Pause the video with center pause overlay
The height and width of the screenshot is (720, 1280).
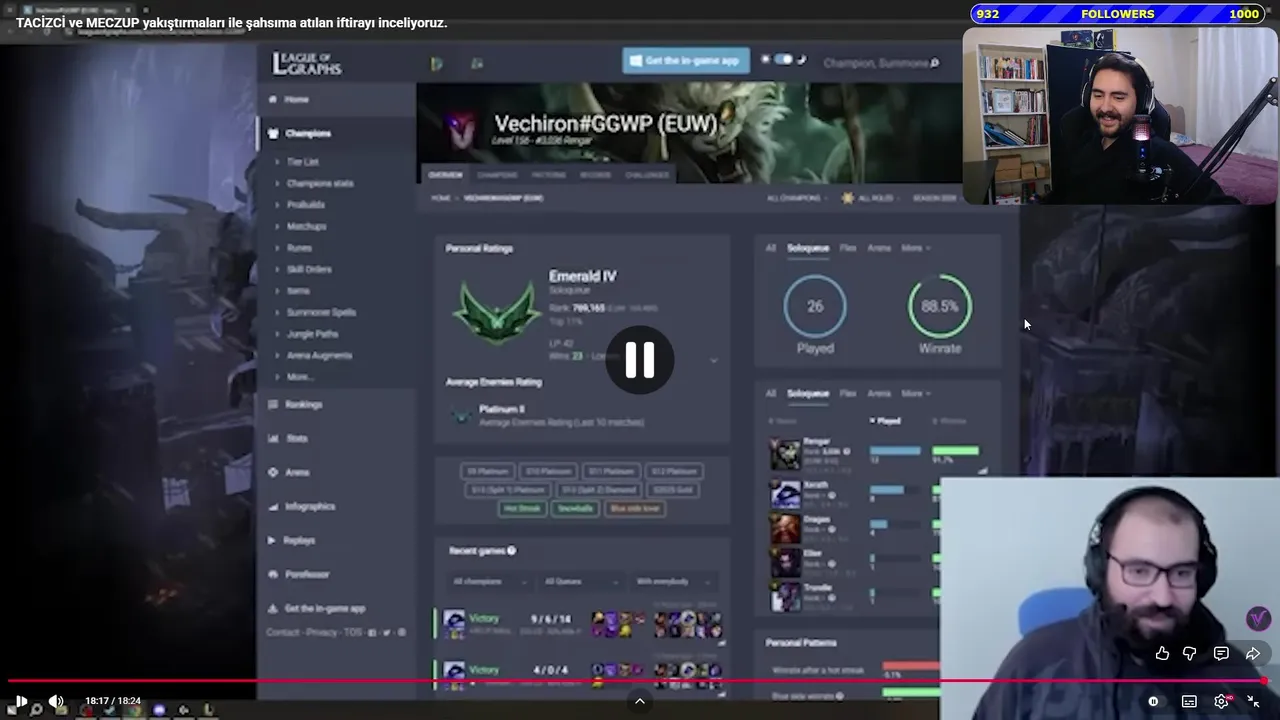click(x=640, y=360)
